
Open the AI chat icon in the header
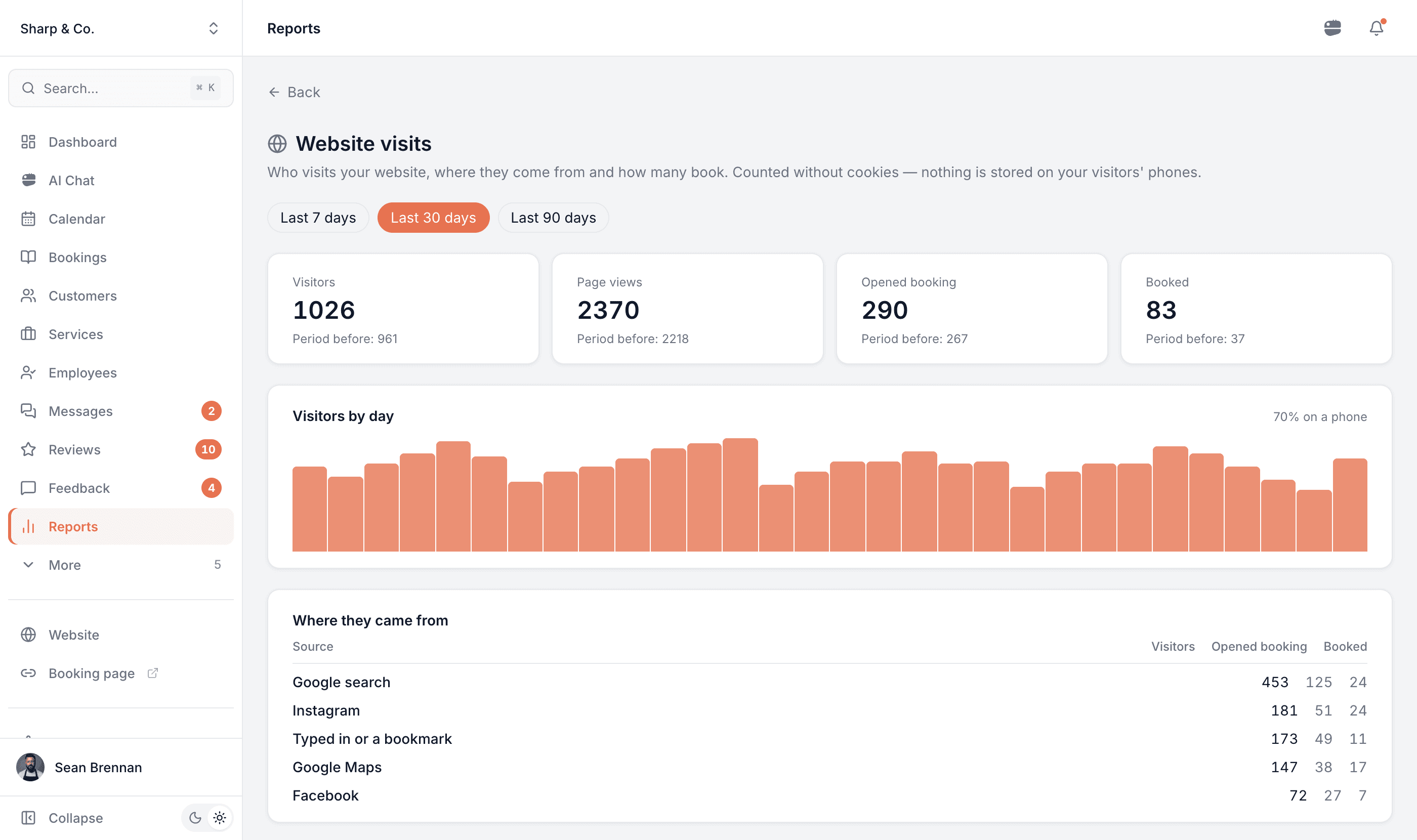1332,28
